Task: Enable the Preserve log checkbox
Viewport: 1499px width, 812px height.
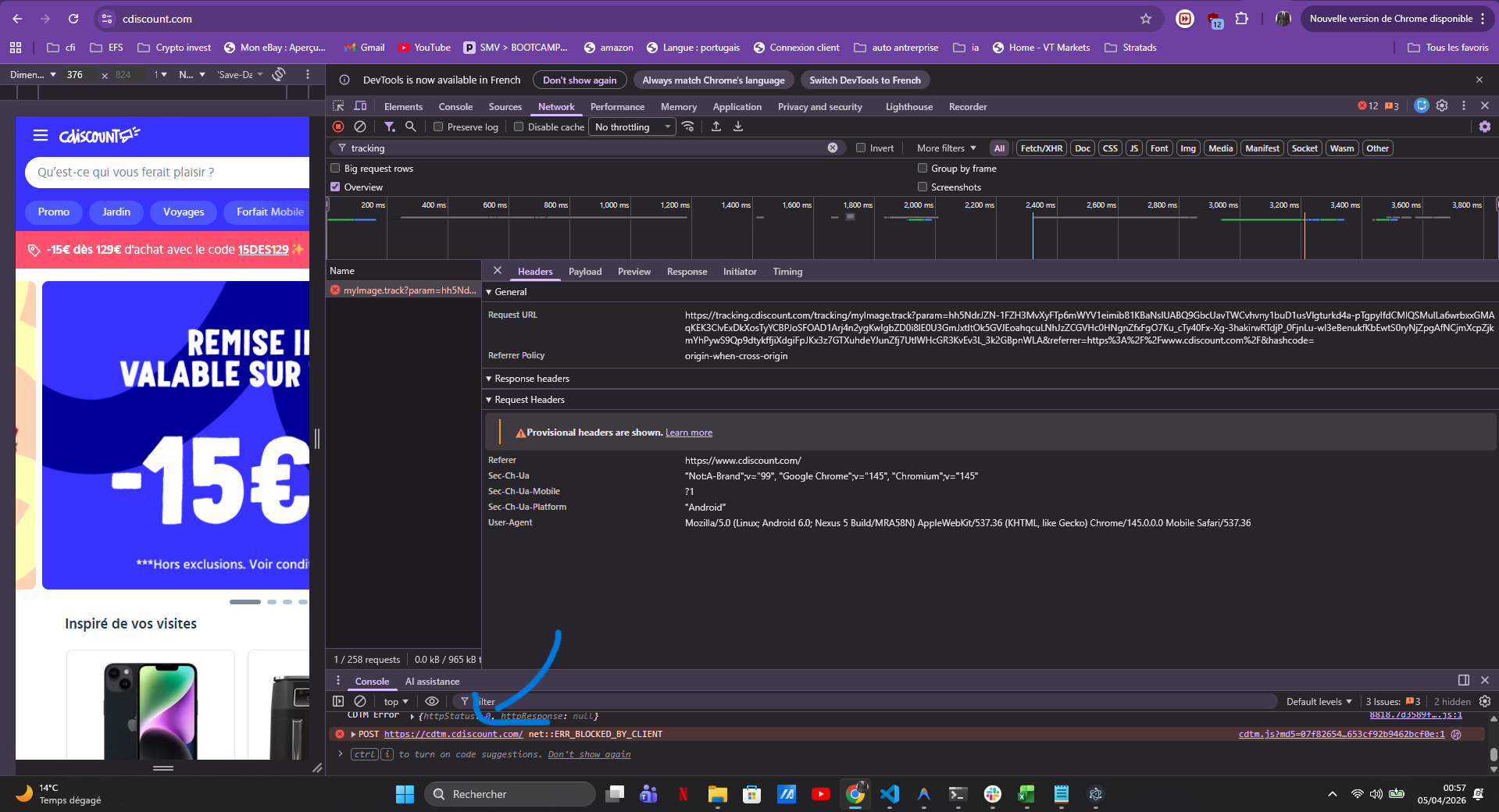Action: [x=439, y=127]
